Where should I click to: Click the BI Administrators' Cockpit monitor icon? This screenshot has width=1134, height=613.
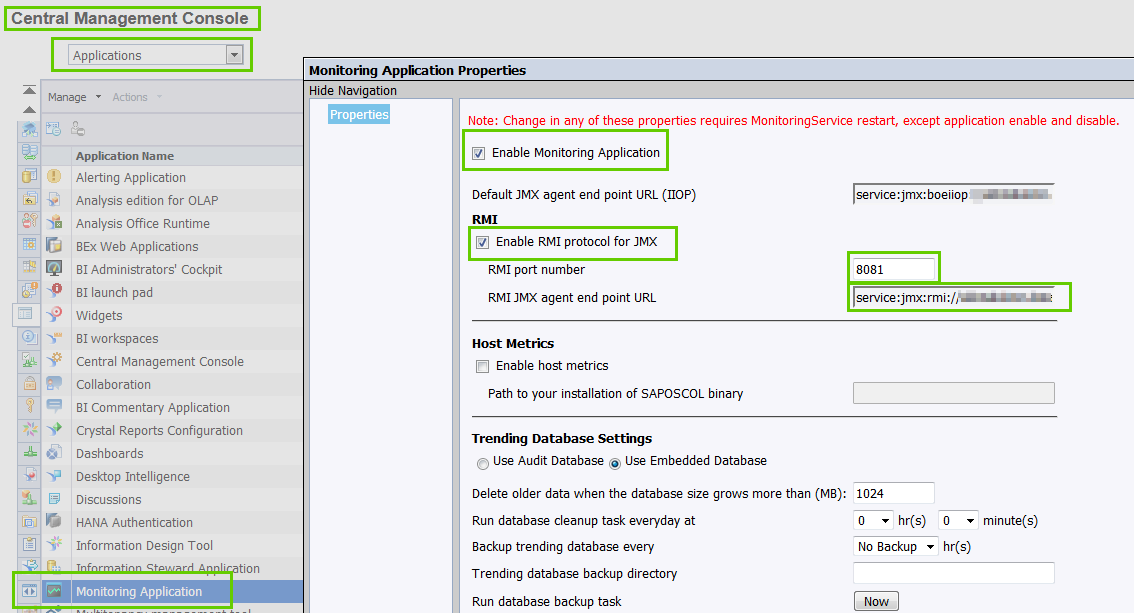pos(54,269)
